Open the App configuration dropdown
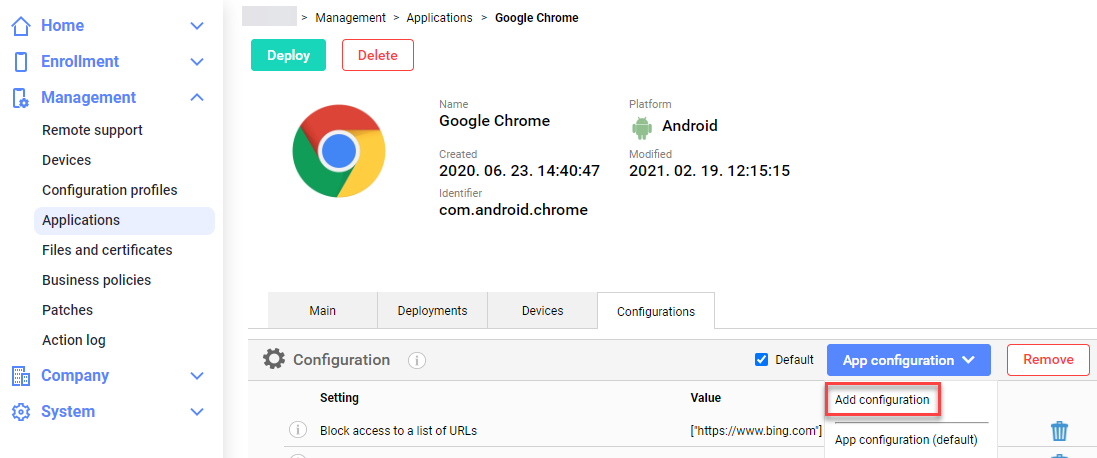Image resolution: width=1097 pixels, height=458 pixels. point(908,360)
